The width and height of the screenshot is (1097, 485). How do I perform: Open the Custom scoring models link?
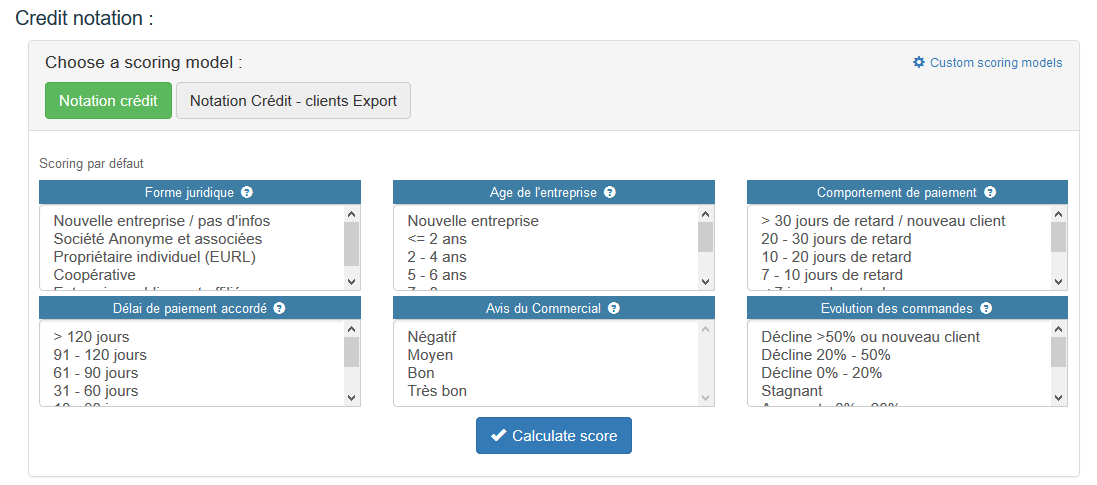(995, 63)
